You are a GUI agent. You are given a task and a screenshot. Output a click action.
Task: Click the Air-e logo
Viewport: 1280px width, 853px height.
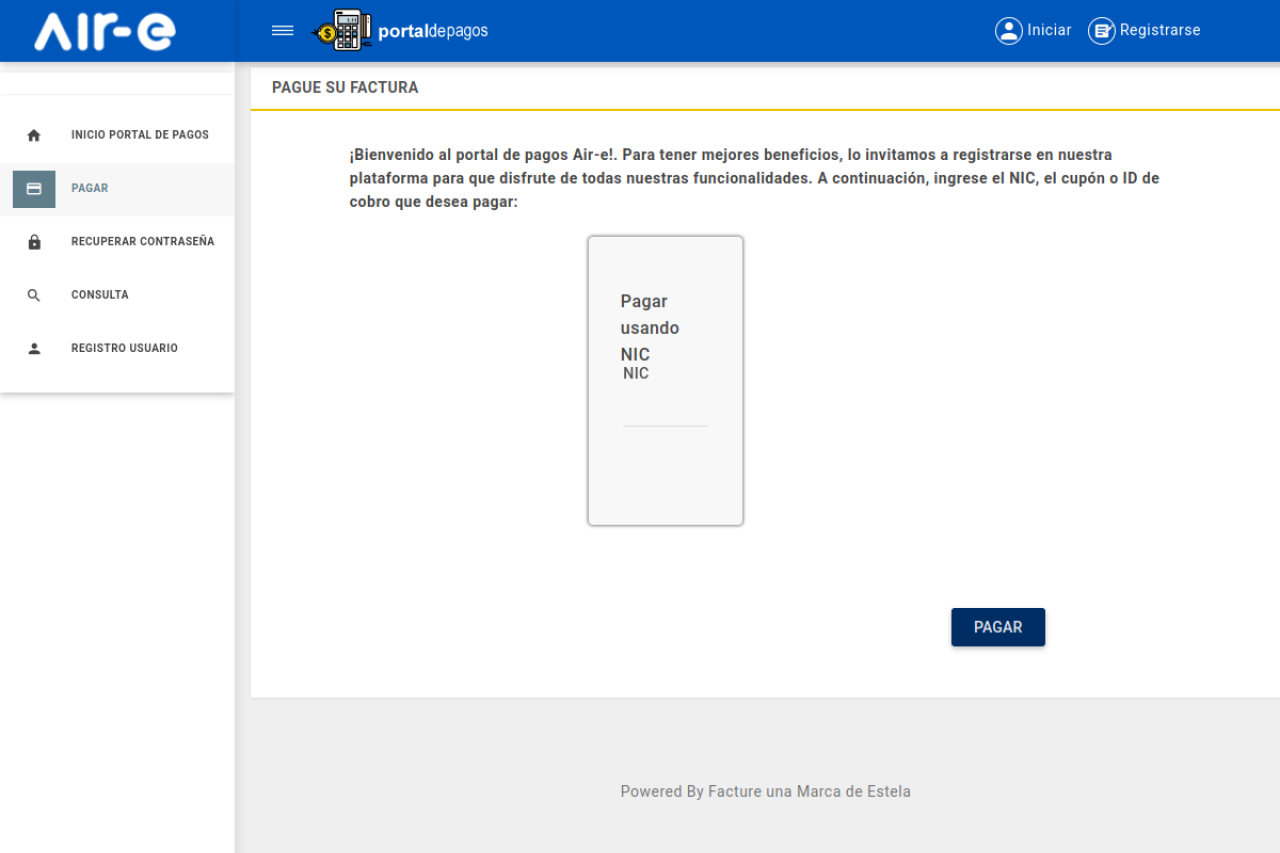pos(105,31)
